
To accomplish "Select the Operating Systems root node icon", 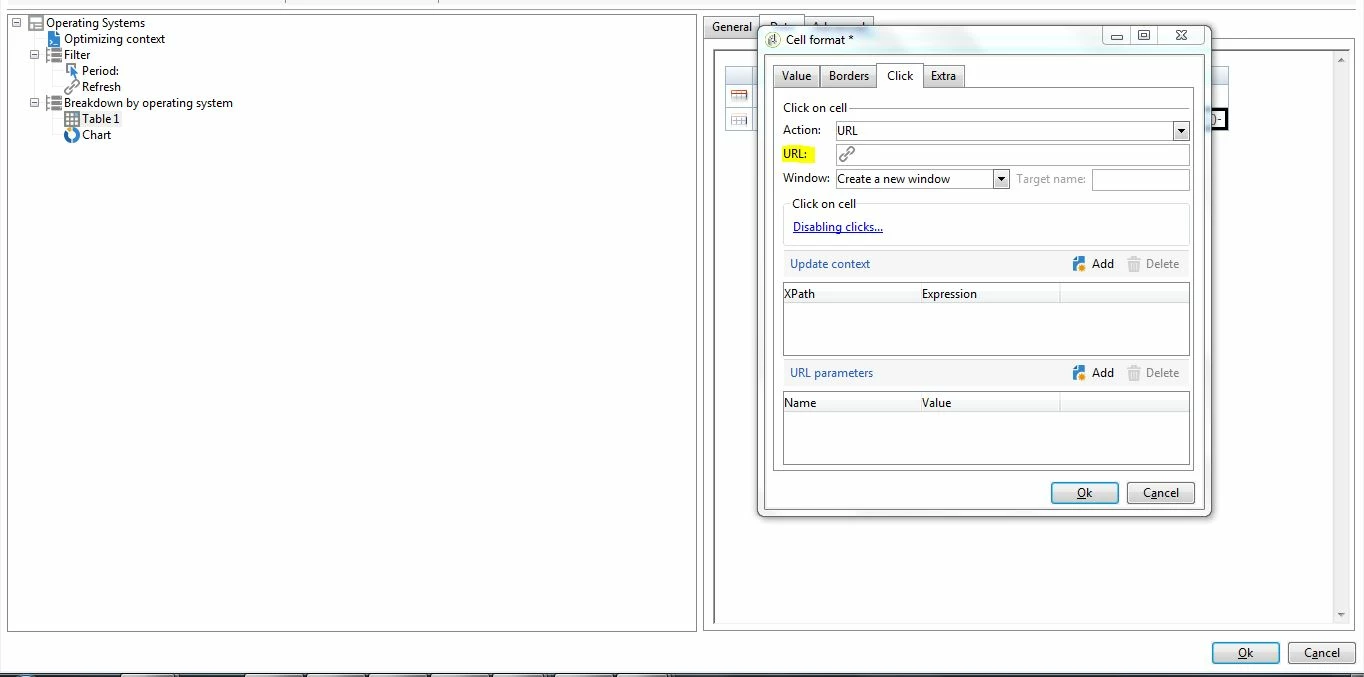I will 35,23.
